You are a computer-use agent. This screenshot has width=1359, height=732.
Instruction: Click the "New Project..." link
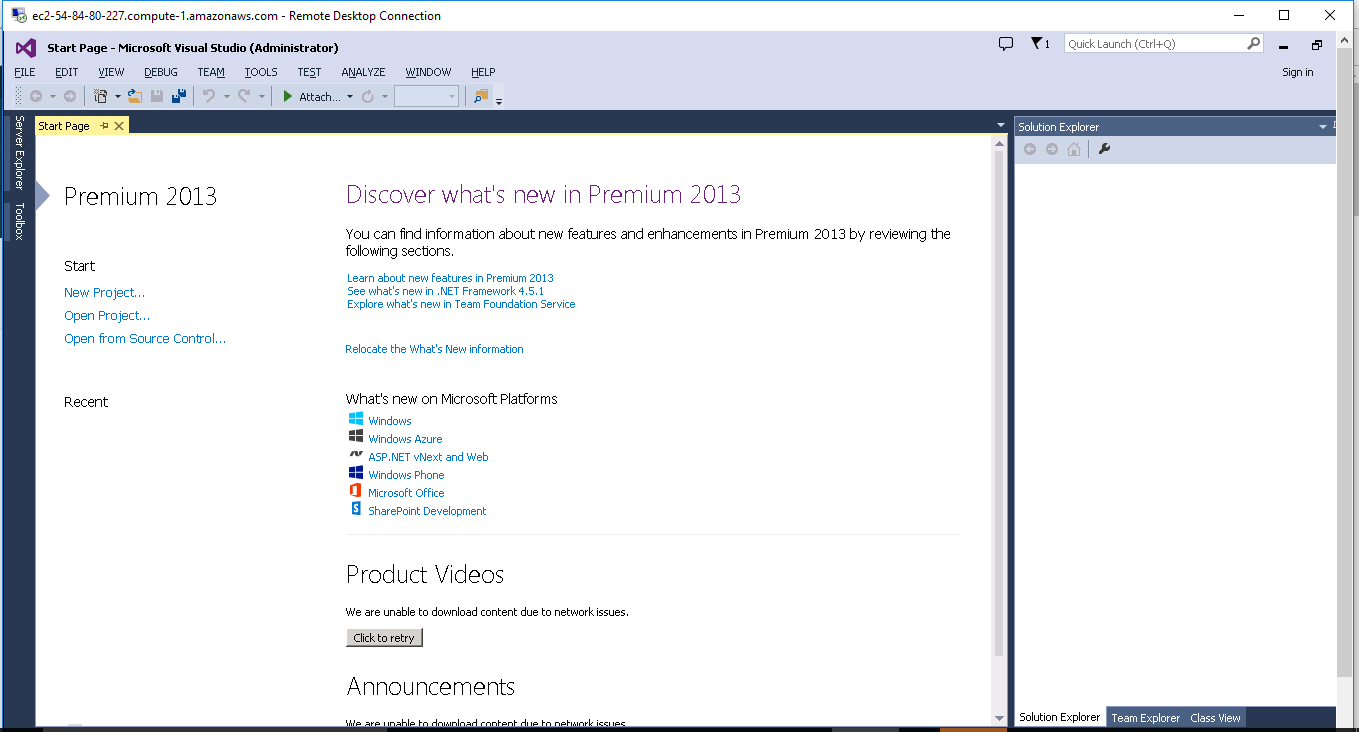click(x=104, y=293)
